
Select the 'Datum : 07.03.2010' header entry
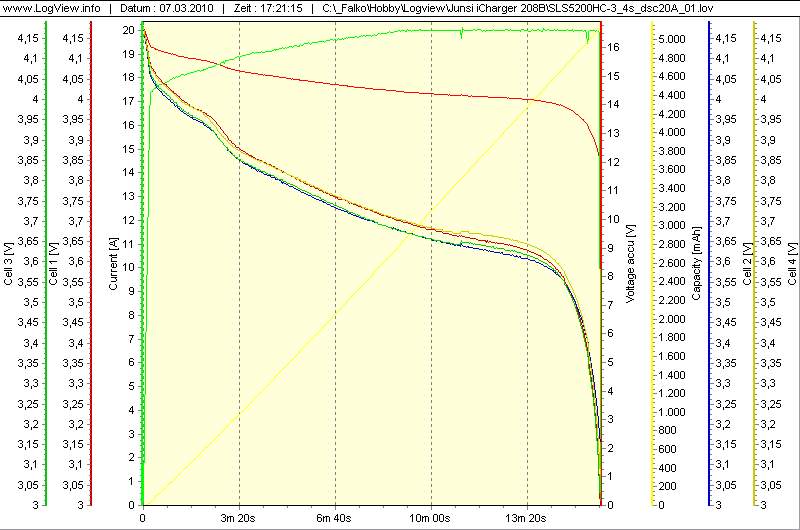(167, 8)
